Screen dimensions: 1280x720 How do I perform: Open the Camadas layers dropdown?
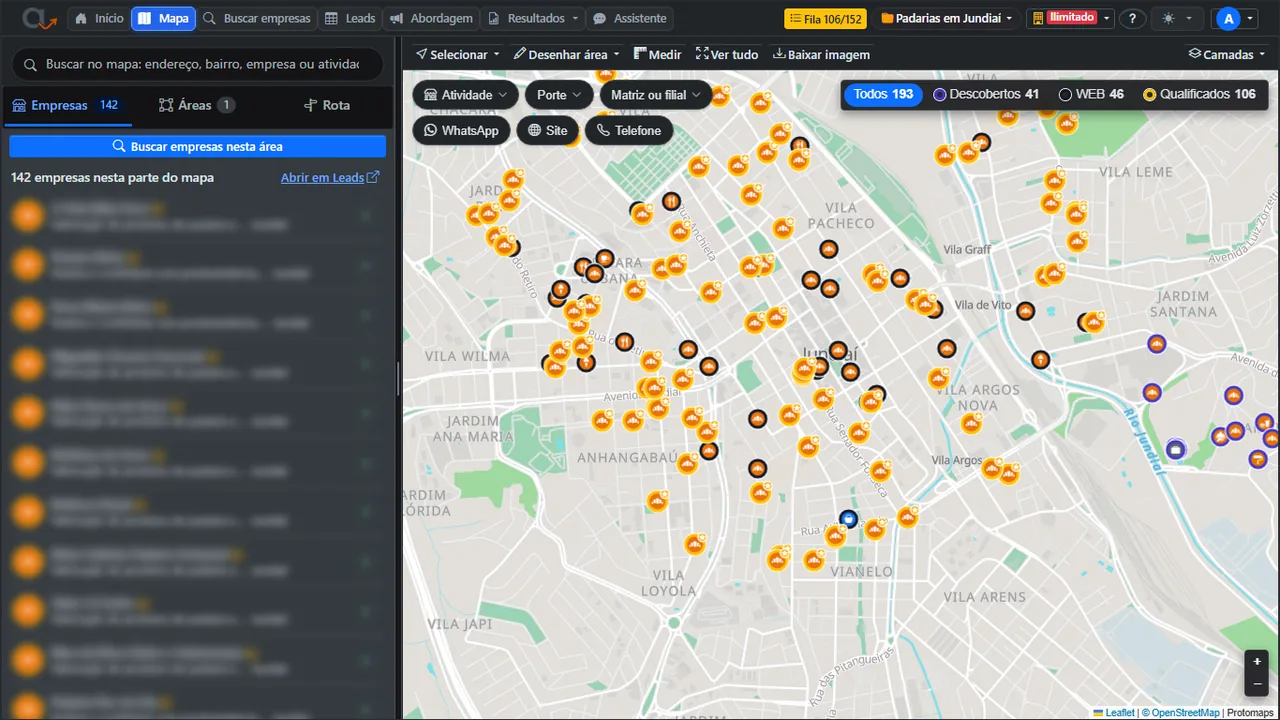[x=1227, y=54]
